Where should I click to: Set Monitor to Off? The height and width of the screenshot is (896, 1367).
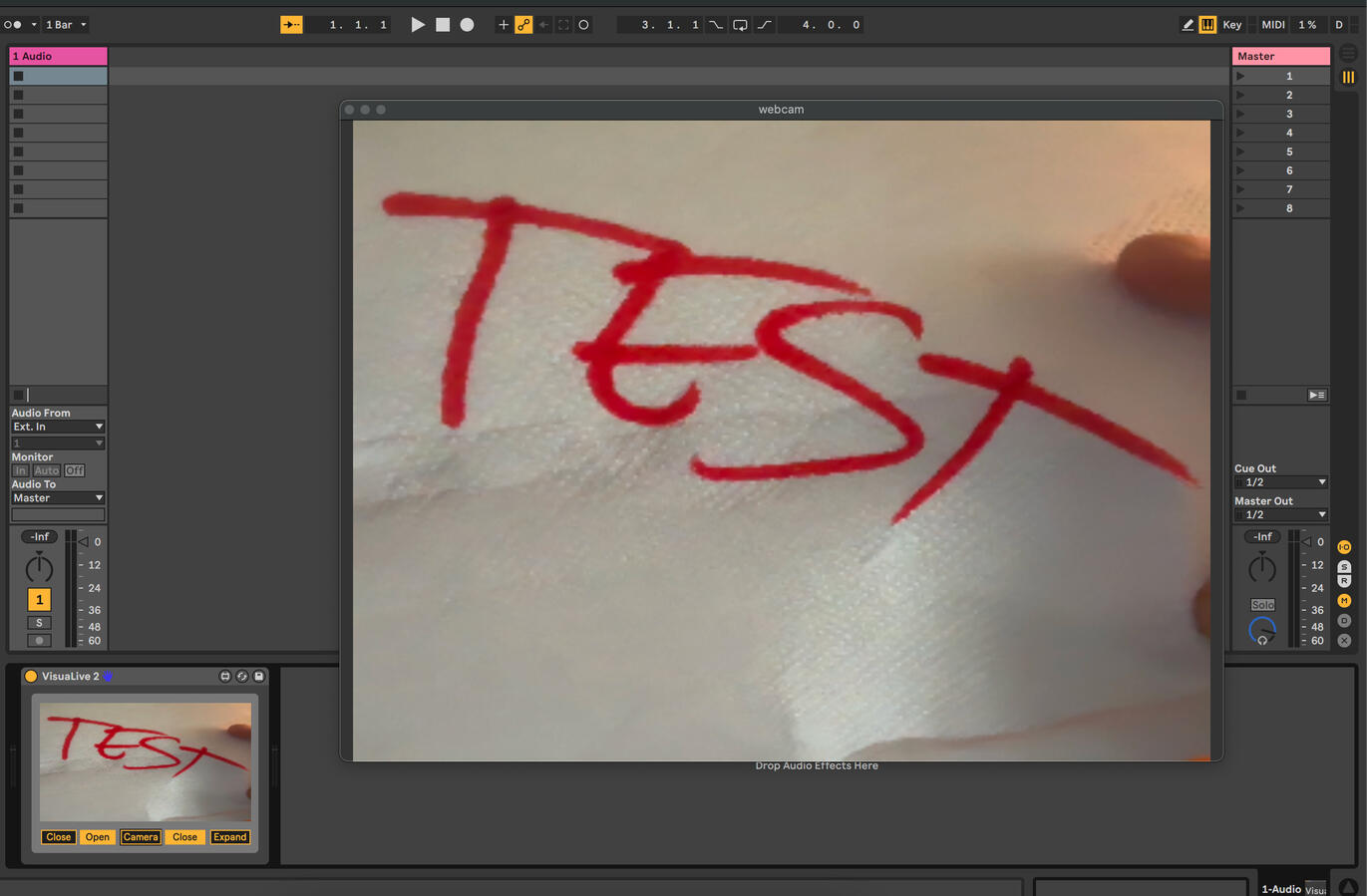[x=75, y=470]
